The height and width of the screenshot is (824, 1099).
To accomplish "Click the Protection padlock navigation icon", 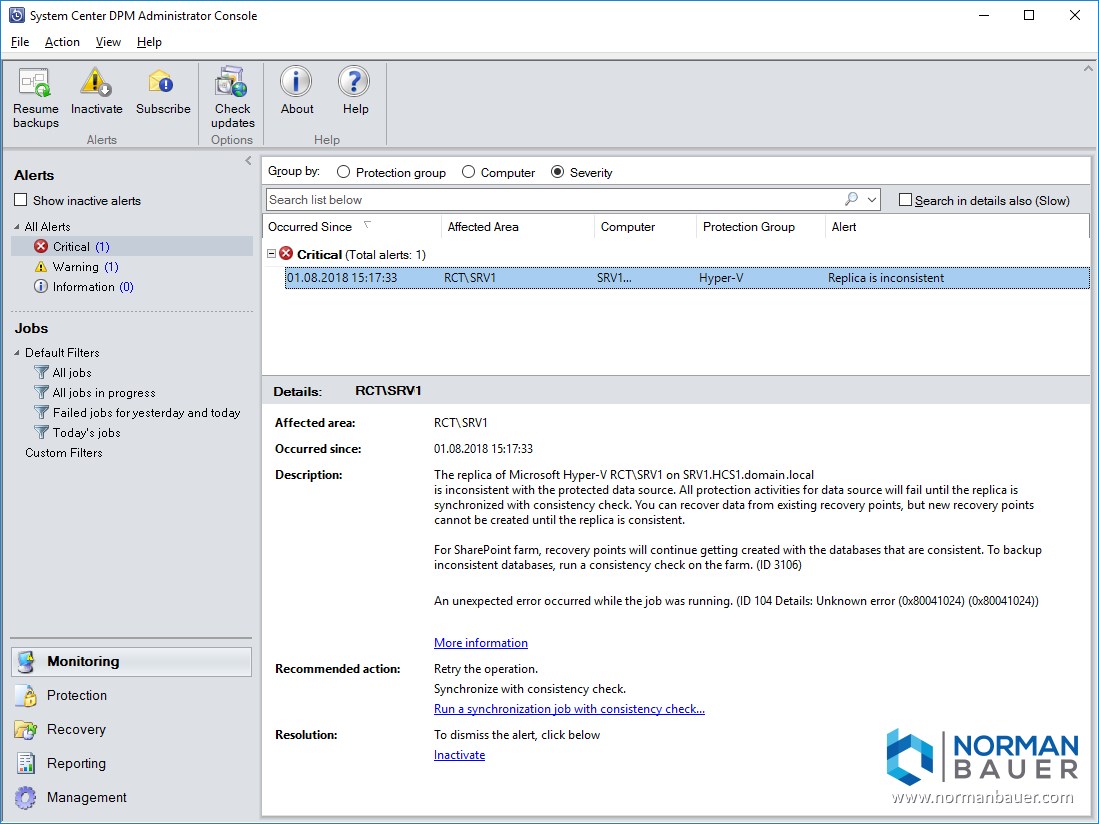I will (26, 695).
